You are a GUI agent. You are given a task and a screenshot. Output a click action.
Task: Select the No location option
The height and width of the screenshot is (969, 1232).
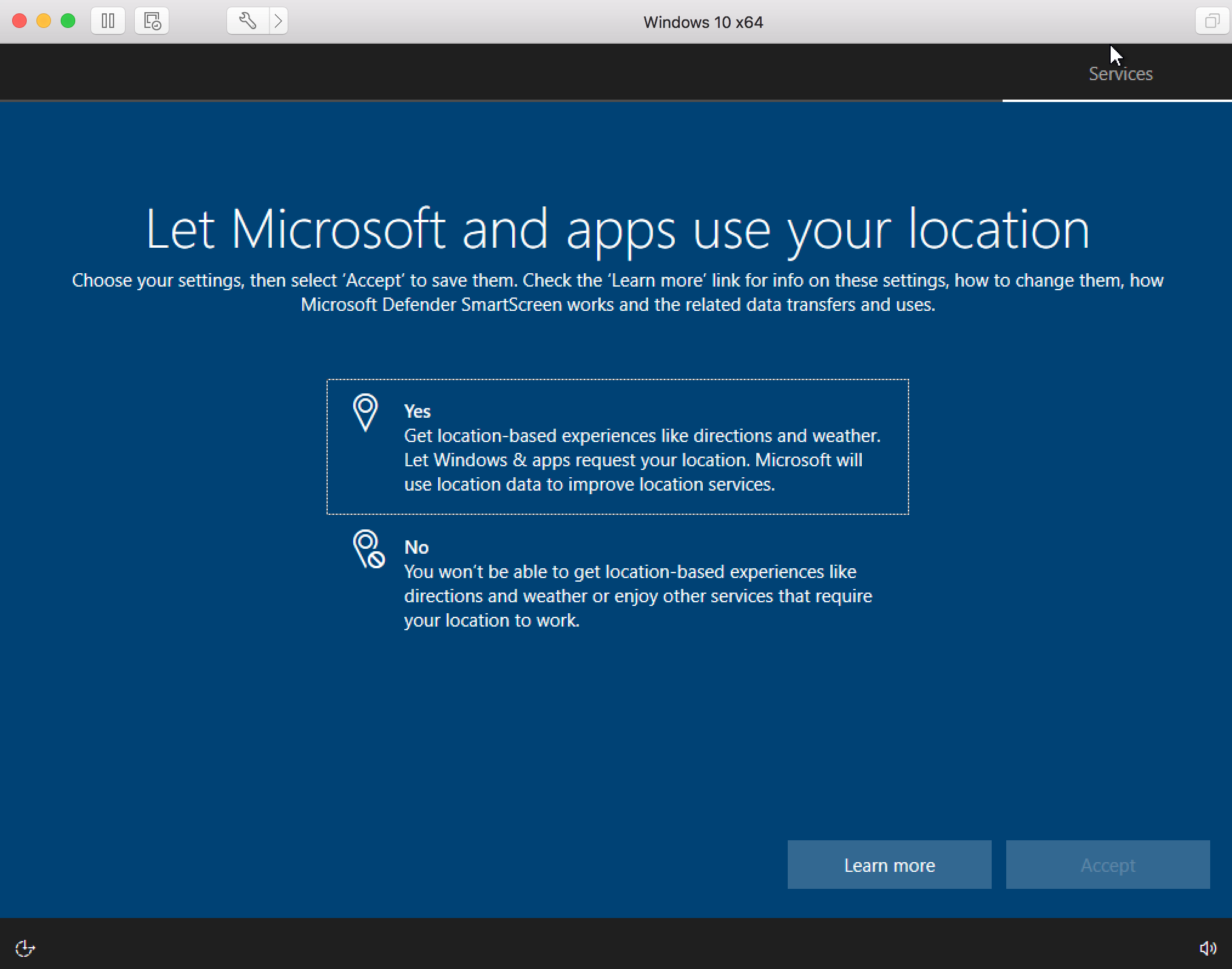point(618,583)
